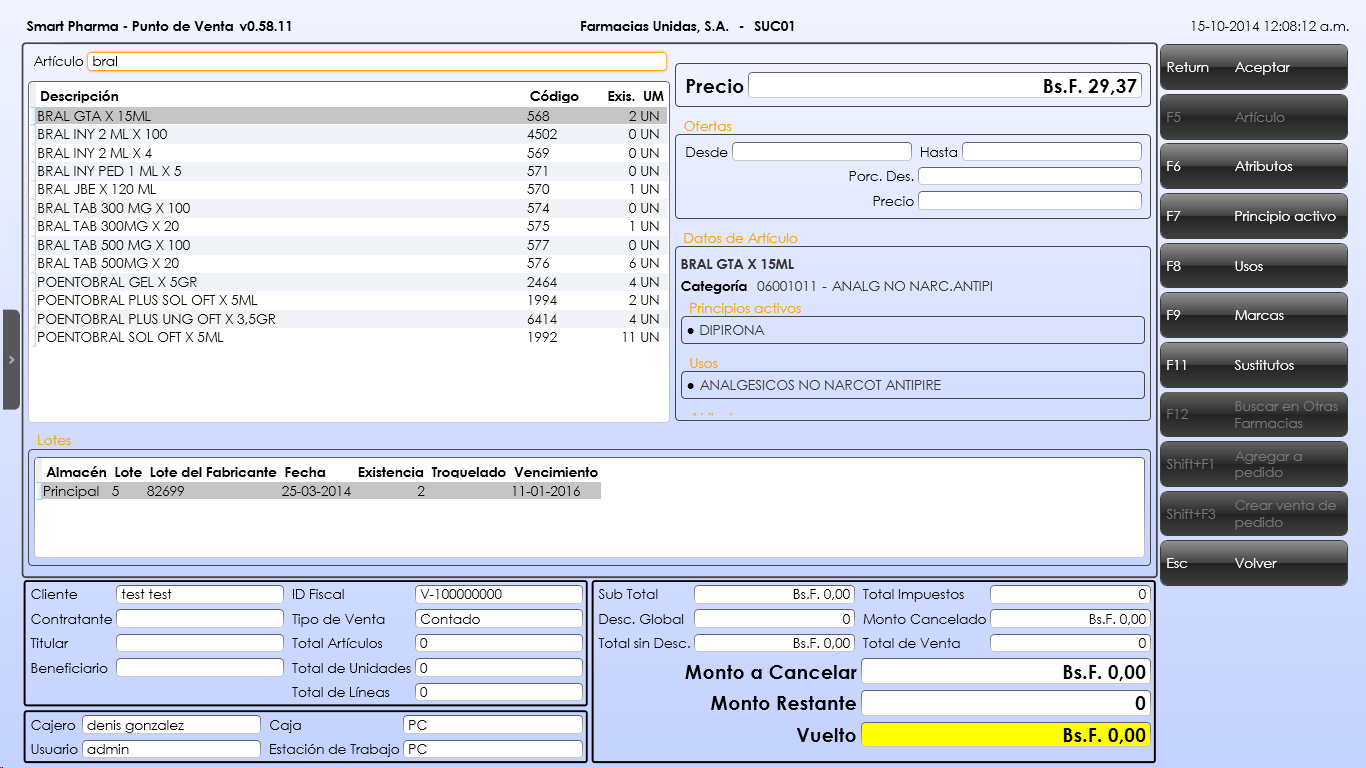
Task: Select row BRAL TAB 500 MG X 100
Action: [350, 245]
